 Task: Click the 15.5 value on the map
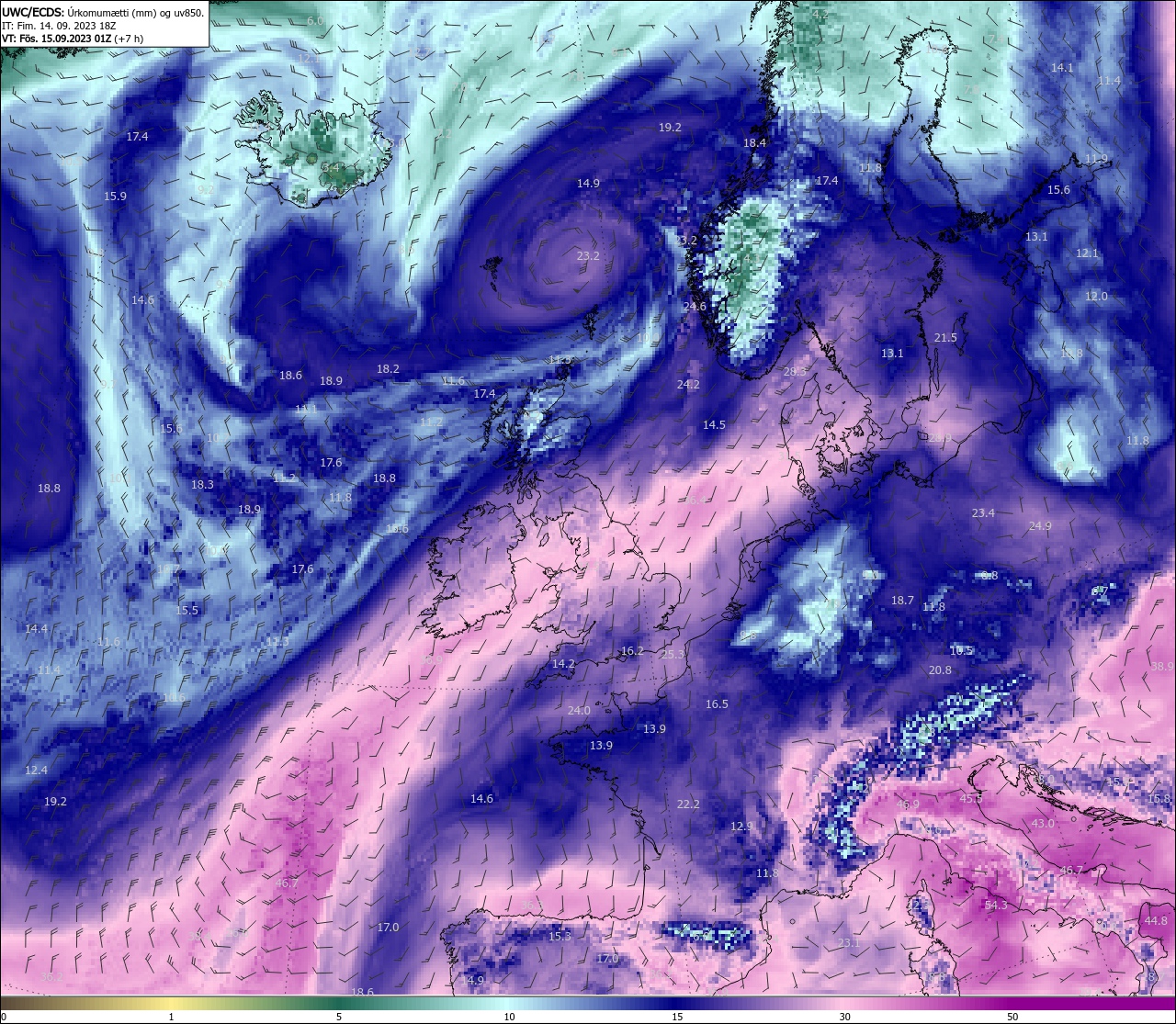pos(187,610)
